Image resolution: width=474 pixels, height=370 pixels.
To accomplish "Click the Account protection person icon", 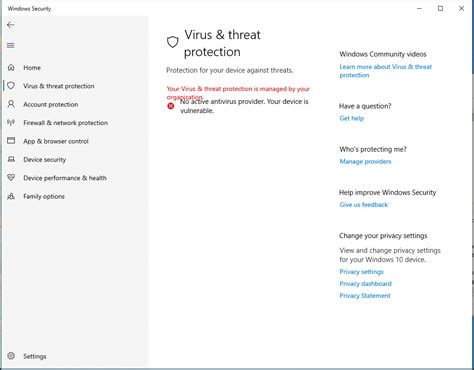I will pos(11,104).
